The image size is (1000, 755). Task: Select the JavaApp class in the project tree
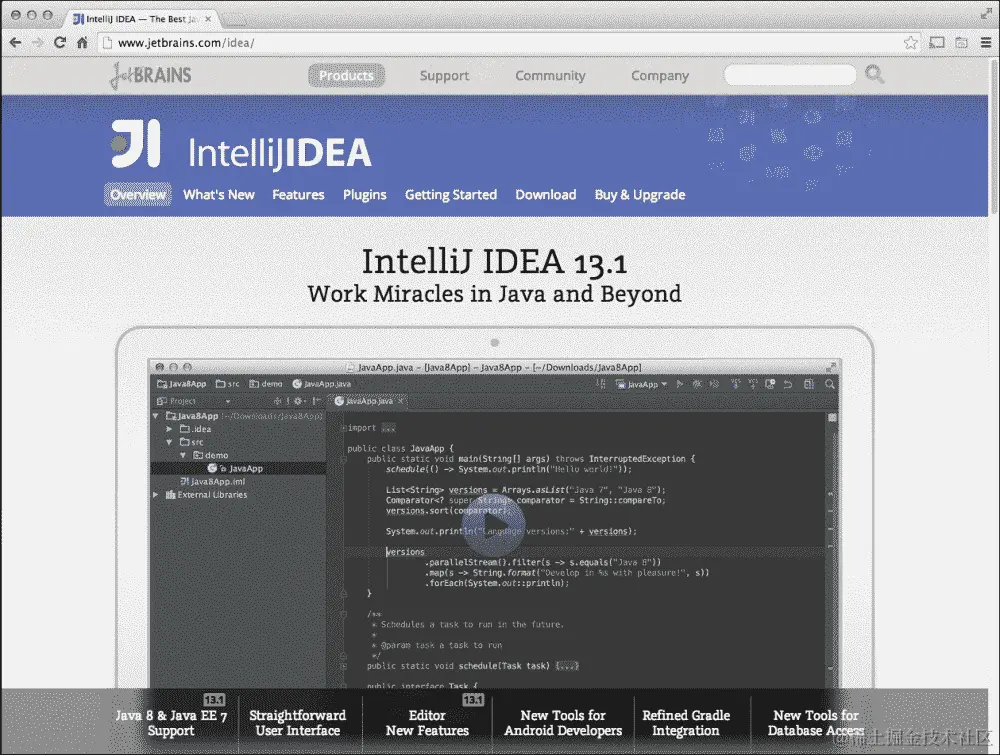pos(245,468)
